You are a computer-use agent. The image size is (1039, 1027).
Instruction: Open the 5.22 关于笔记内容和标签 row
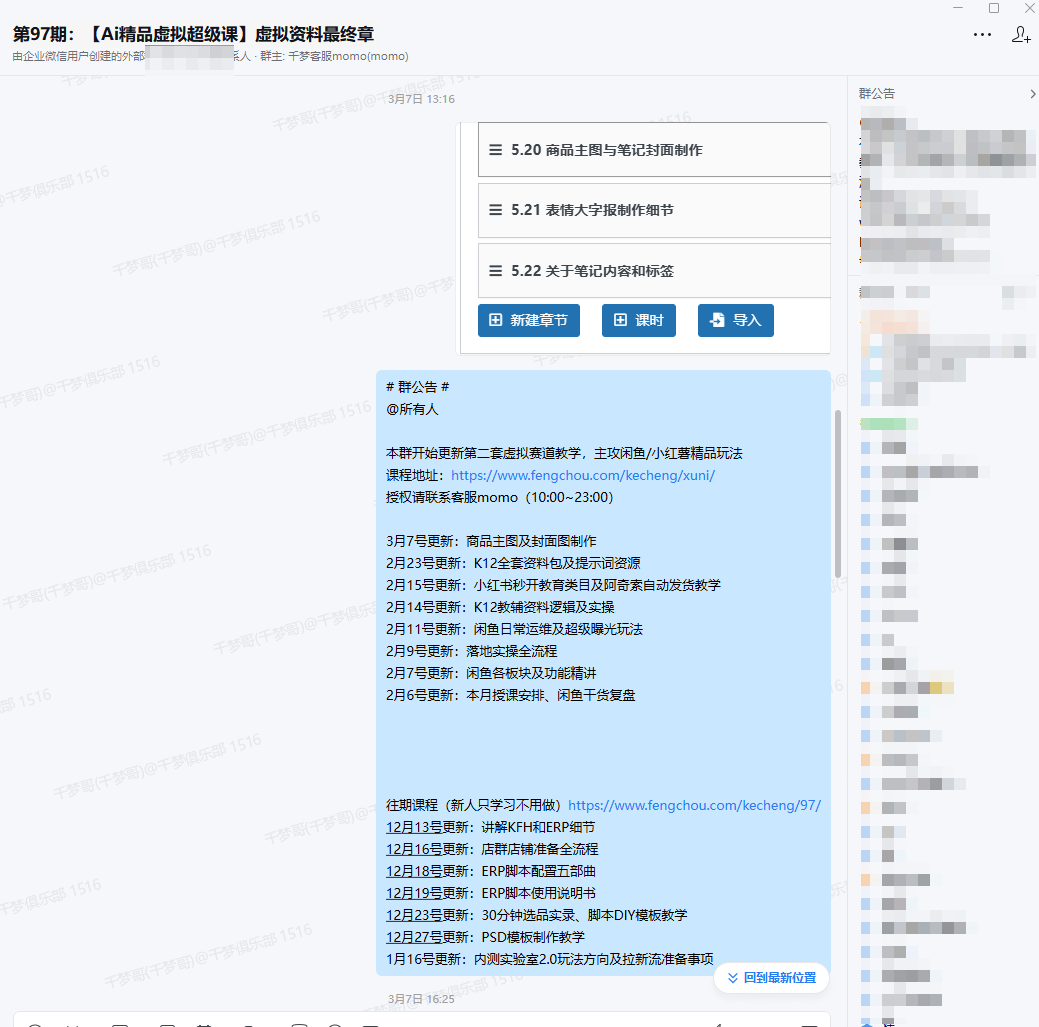pos(654,271)
